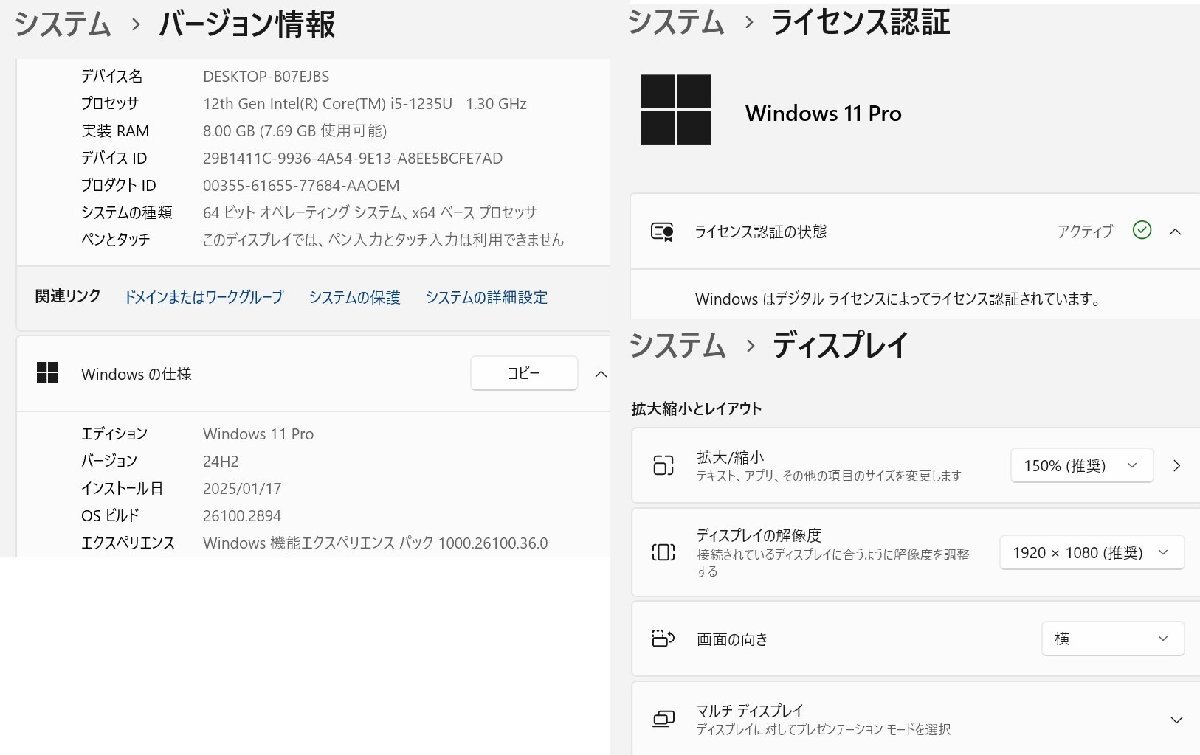Open システムの詳細設定 link
Viewport: 1200px width, 755px height.
tap(486, 297)
